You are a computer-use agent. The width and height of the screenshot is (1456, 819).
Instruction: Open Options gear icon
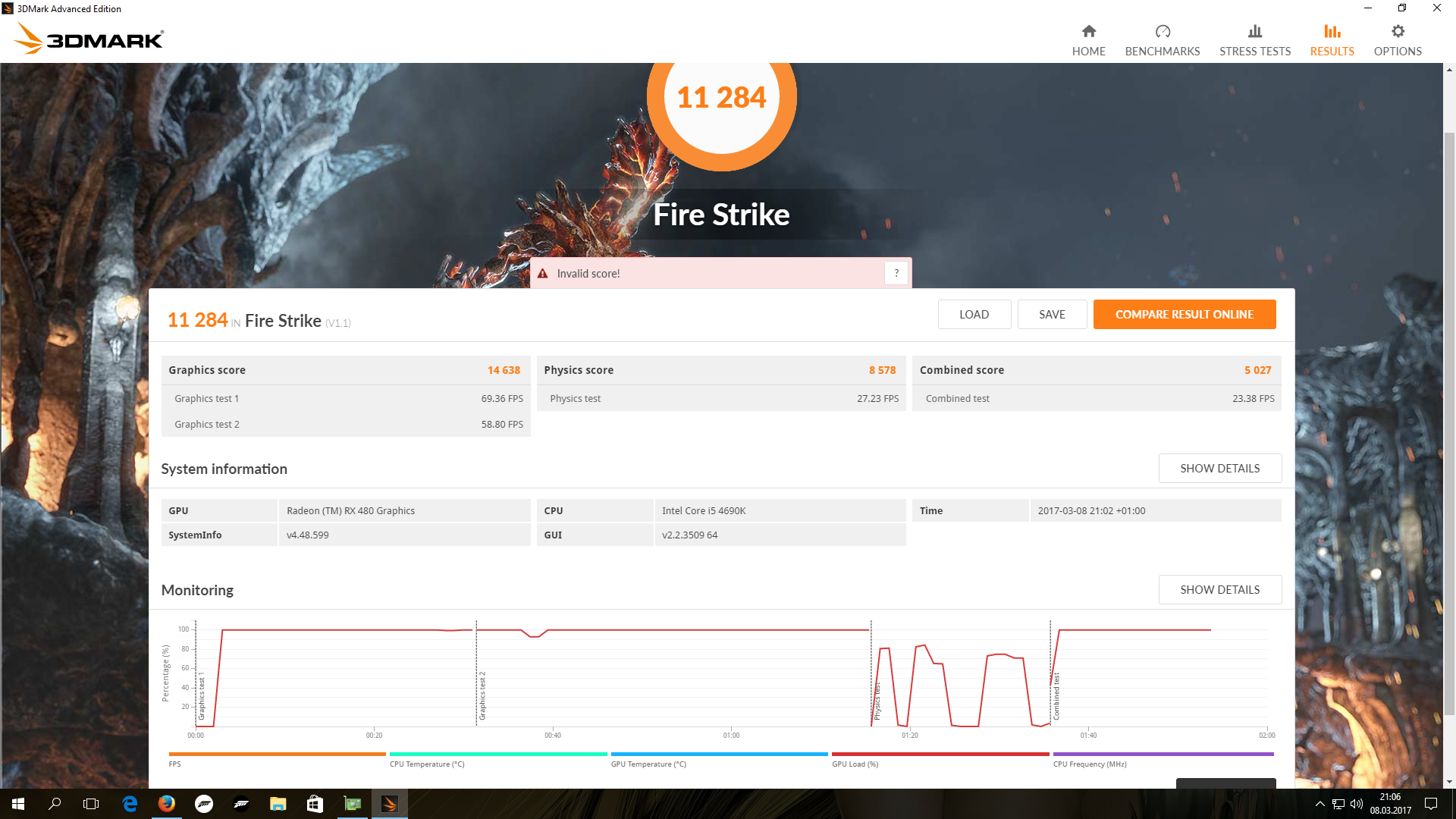[1397, 31]
